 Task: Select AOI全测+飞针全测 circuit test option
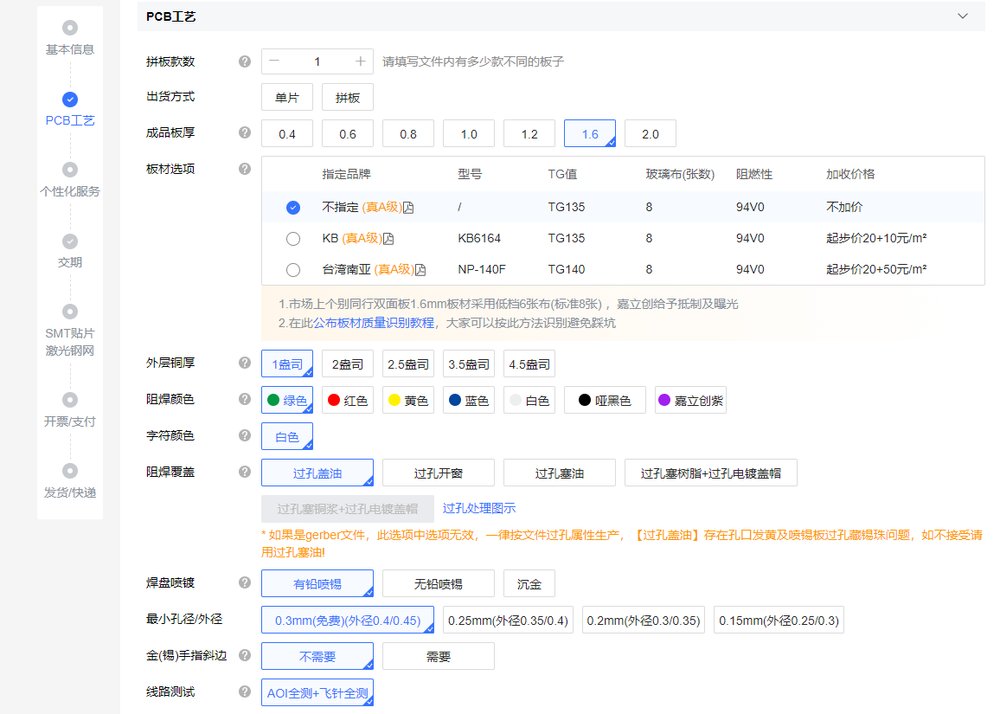[x=318, y=692]
